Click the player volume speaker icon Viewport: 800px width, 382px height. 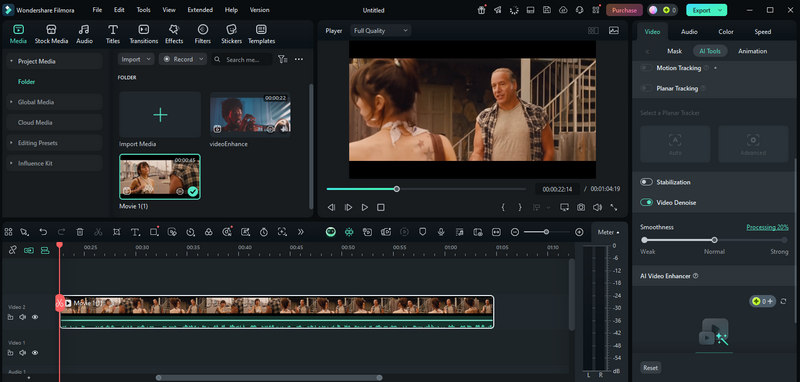coord(597,207)
